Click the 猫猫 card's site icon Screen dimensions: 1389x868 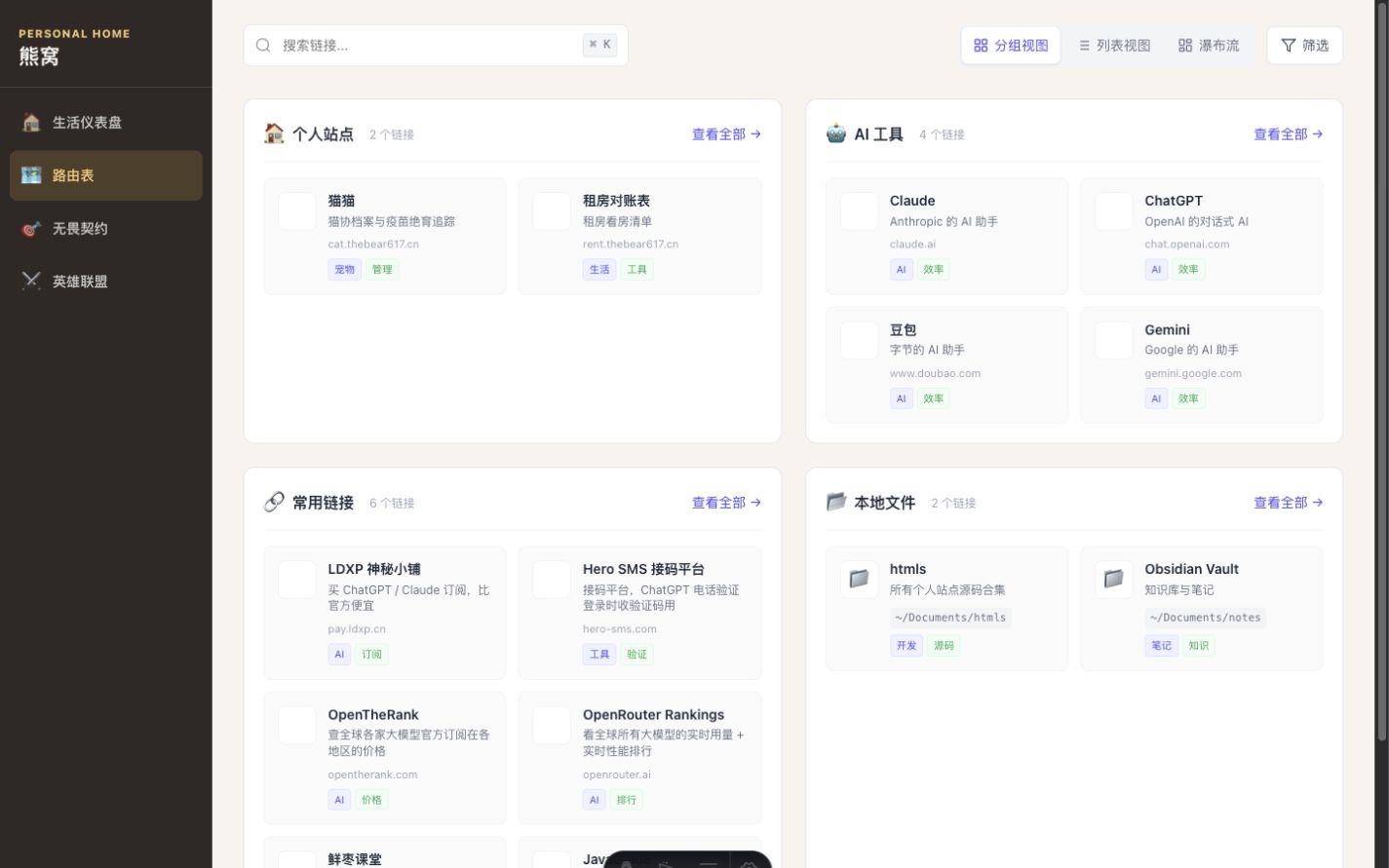[297, 211]
